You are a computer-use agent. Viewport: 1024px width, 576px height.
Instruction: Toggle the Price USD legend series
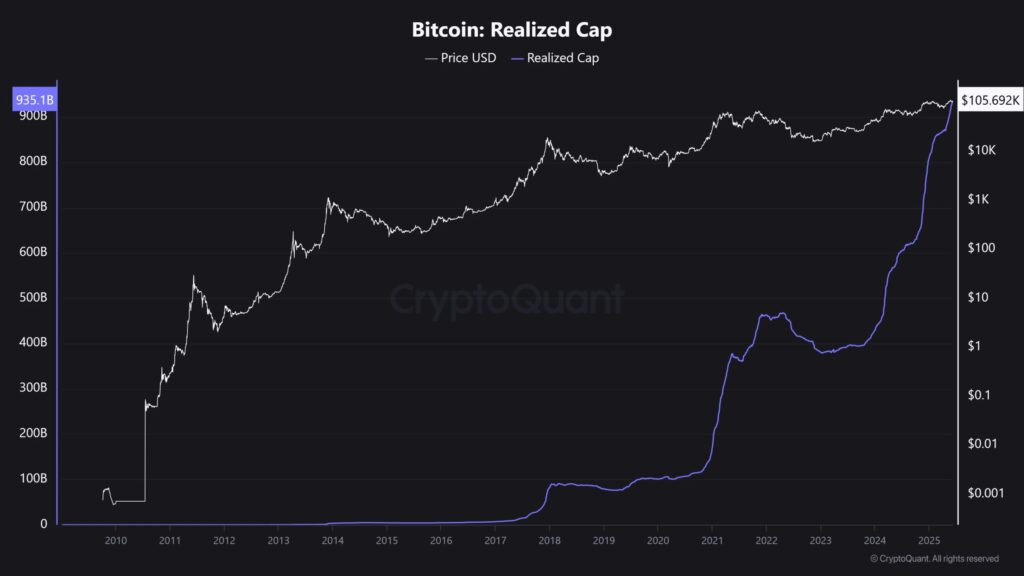(468, 58)
